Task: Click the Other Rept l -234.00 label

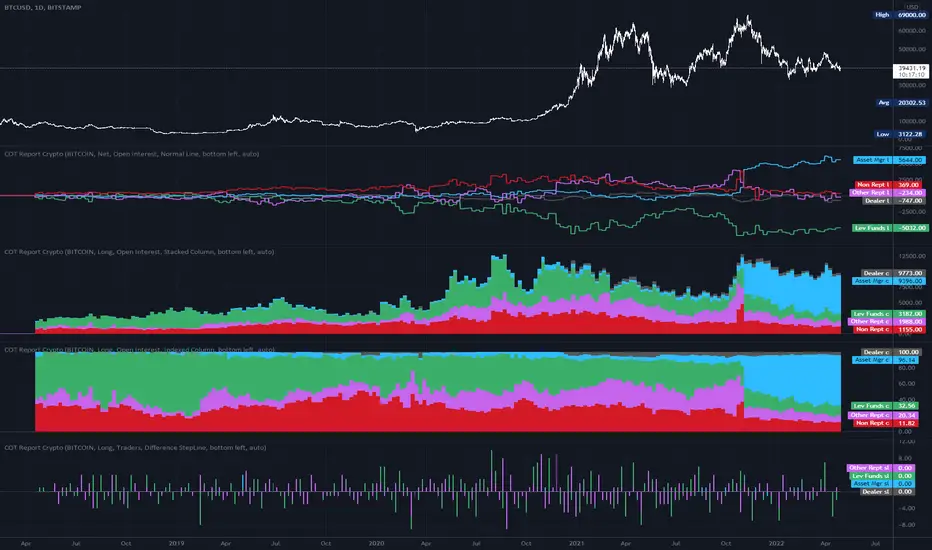Action: coord(888,193)
